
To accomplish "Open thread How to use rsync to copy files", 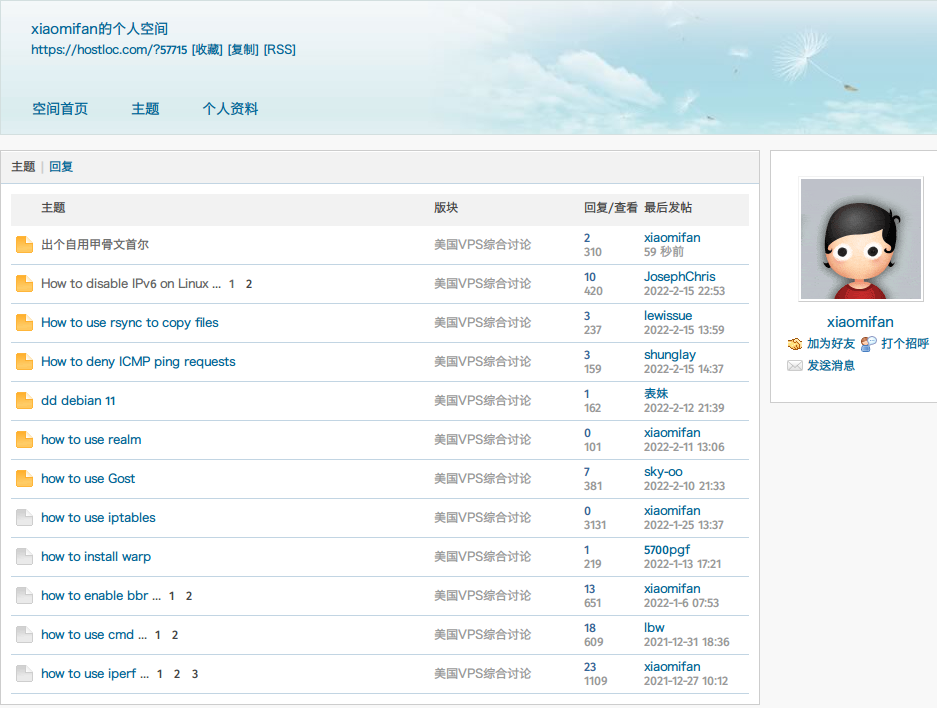I will click(129, 323).
